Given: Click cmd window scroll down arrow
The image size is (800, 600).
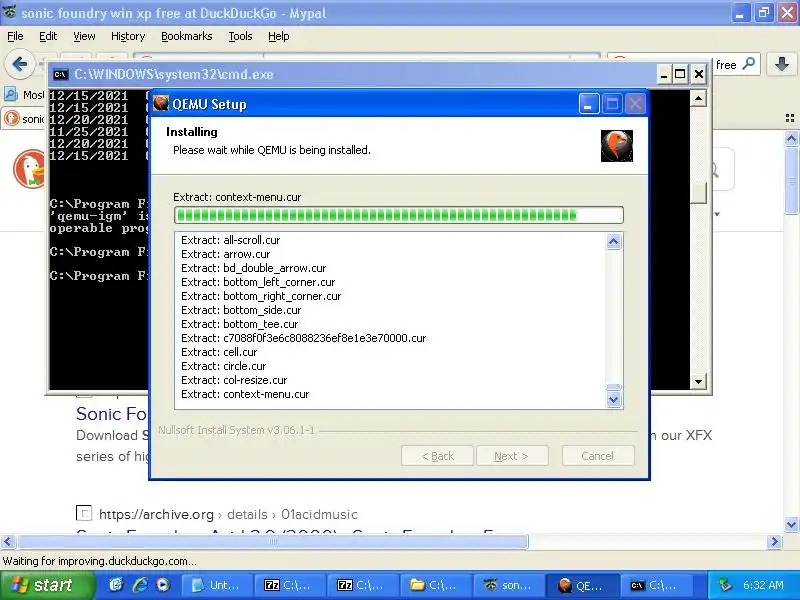Looking at the screenshot, I should coord(698,381).
